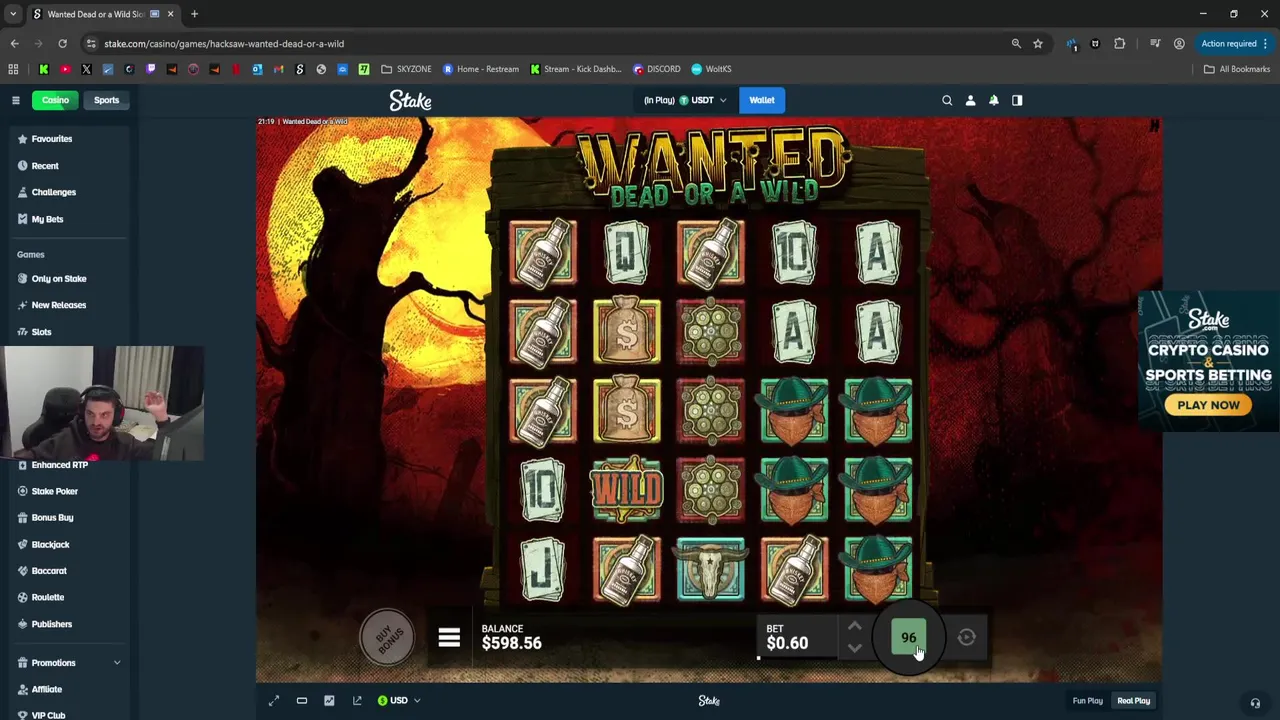This screenshot has width=1280, height=720.
Task: Increase the bet amount arrow
Action: coord(854,627)
